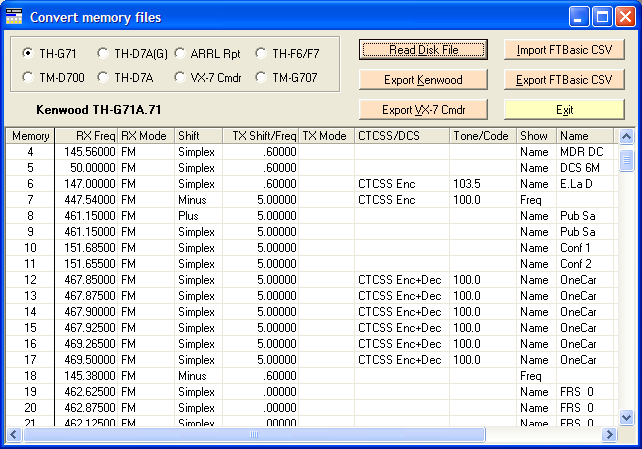This screenshot has height=449, width=642.
Task: Click the vertical scrollbar down arrow
Action: pos(626,417)
